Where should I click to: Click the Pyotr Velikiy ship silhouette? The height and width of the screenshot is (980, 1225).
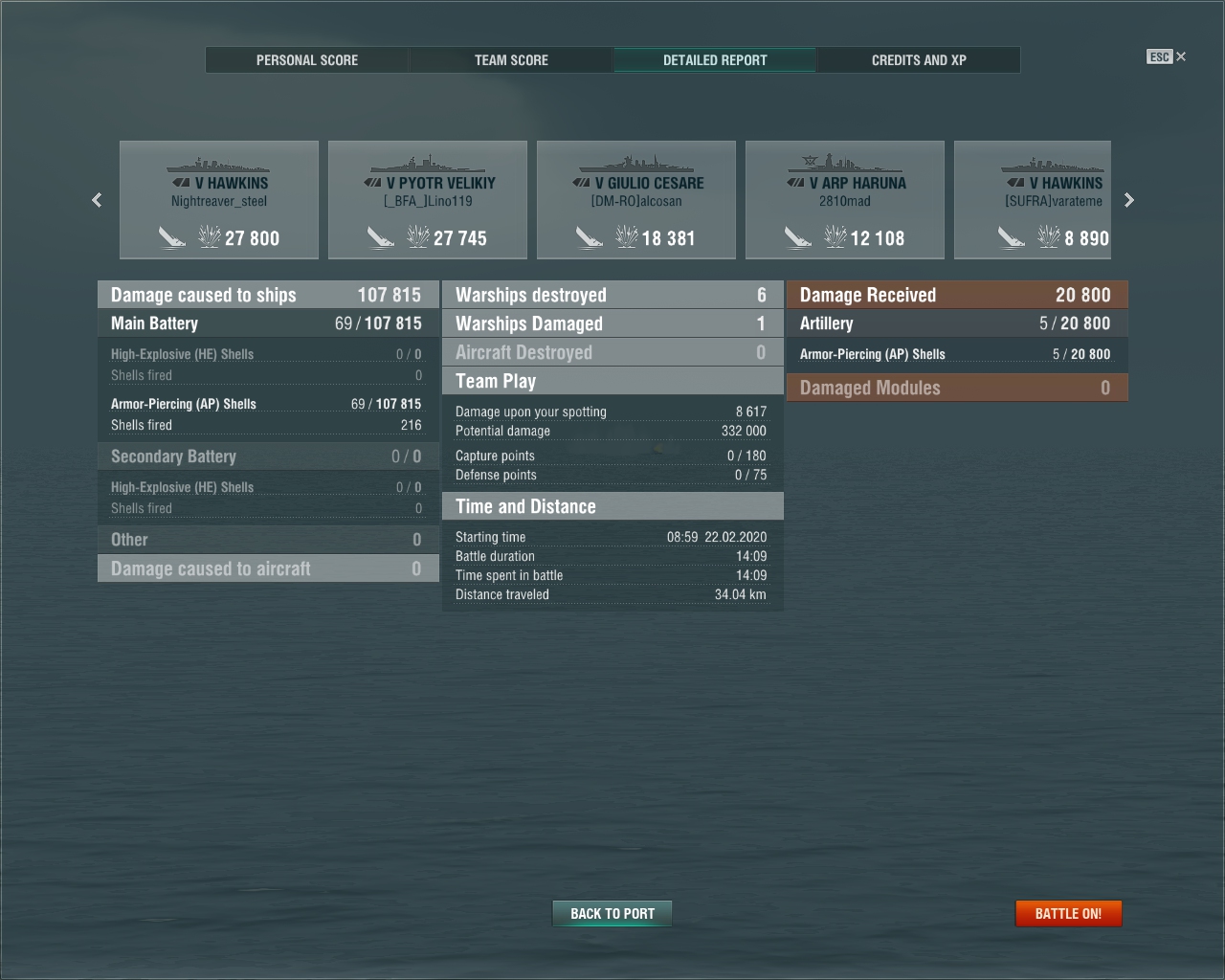pos(428,163)
